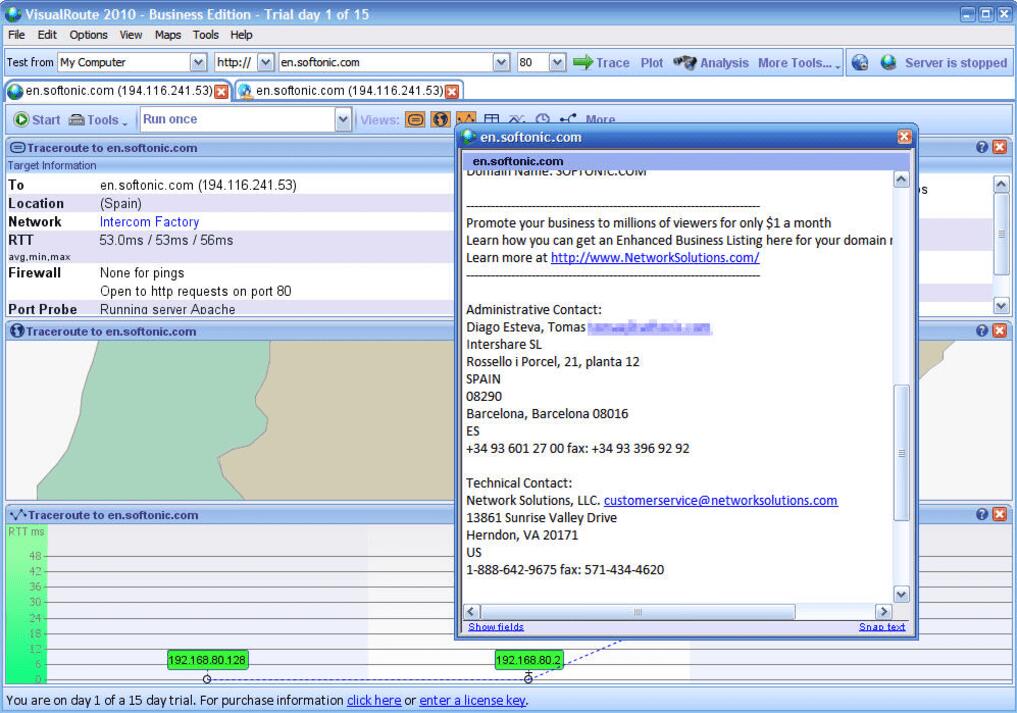Click the customerservice@networksolutions.com email link

(x=721, y=500)
